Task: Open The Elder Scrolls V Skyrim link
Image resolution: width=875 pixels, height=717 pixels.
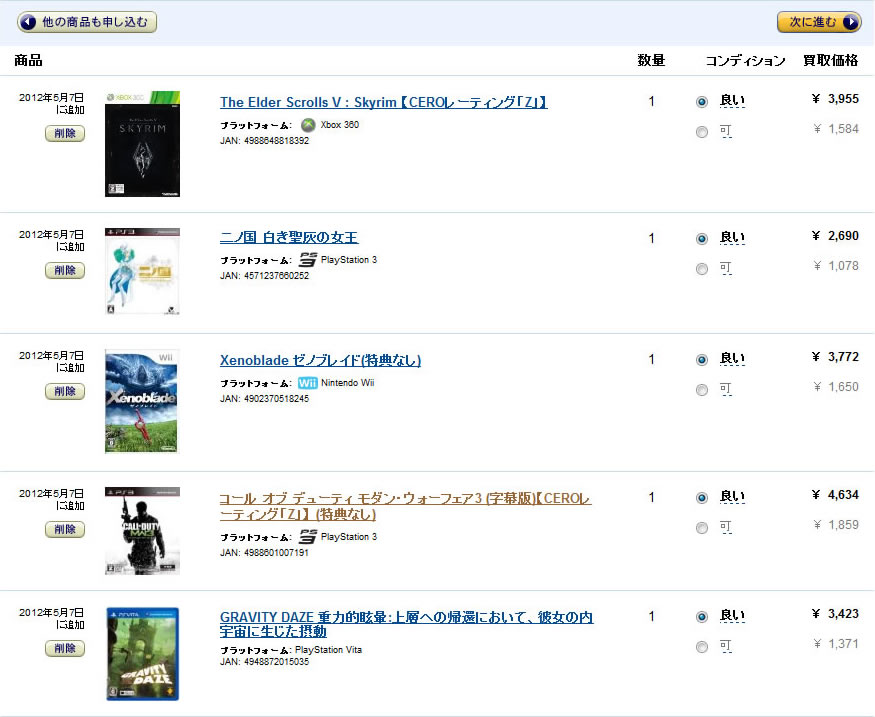Action: tap(383, 102)
